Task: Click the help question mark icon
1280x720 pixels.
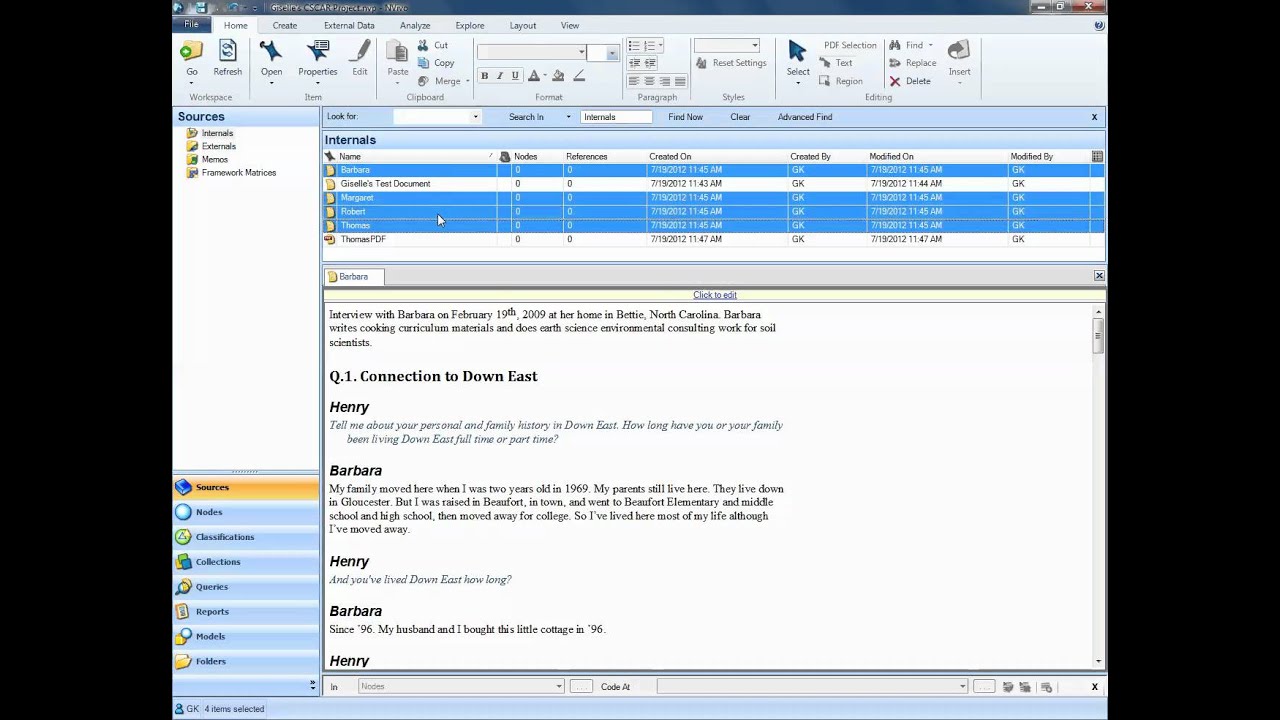Action: [x=1100, y=25]
